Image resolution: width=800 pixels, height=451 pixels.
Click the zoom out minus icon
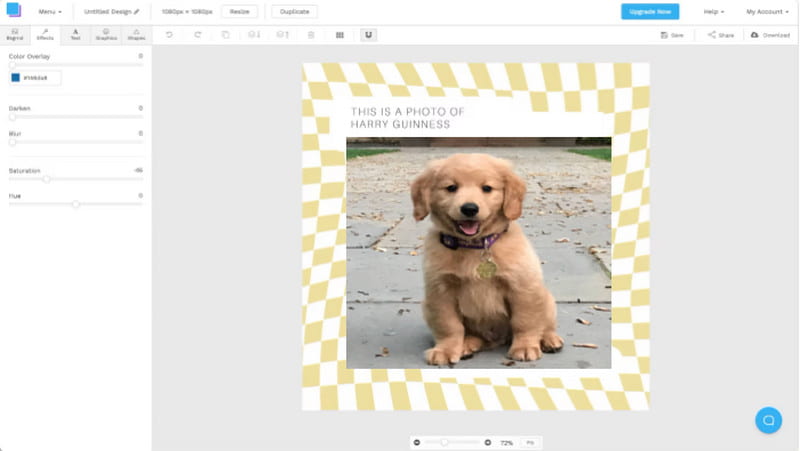coord(417,442)
